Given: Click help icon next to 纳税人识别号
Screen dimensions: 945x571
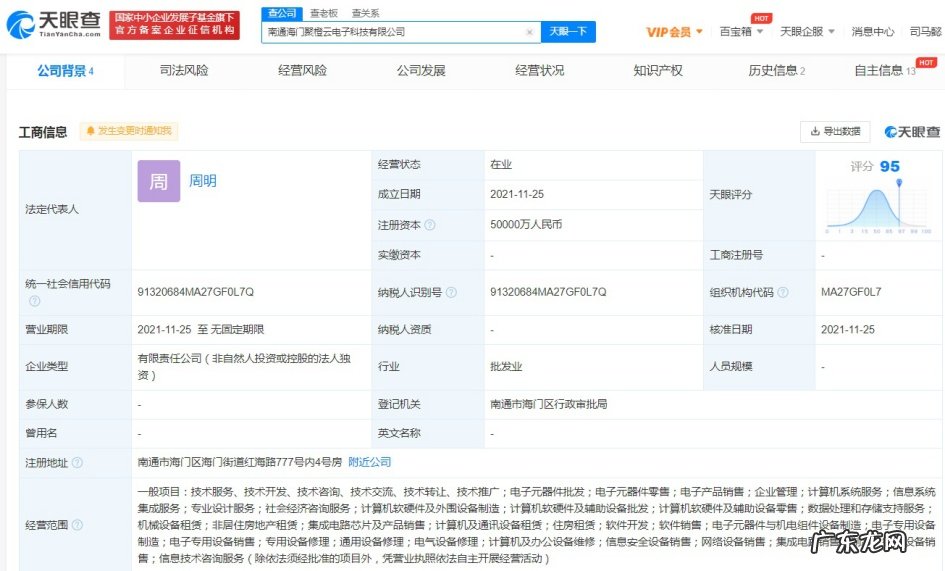Looking at the screenshot, I should pos(451,292).
